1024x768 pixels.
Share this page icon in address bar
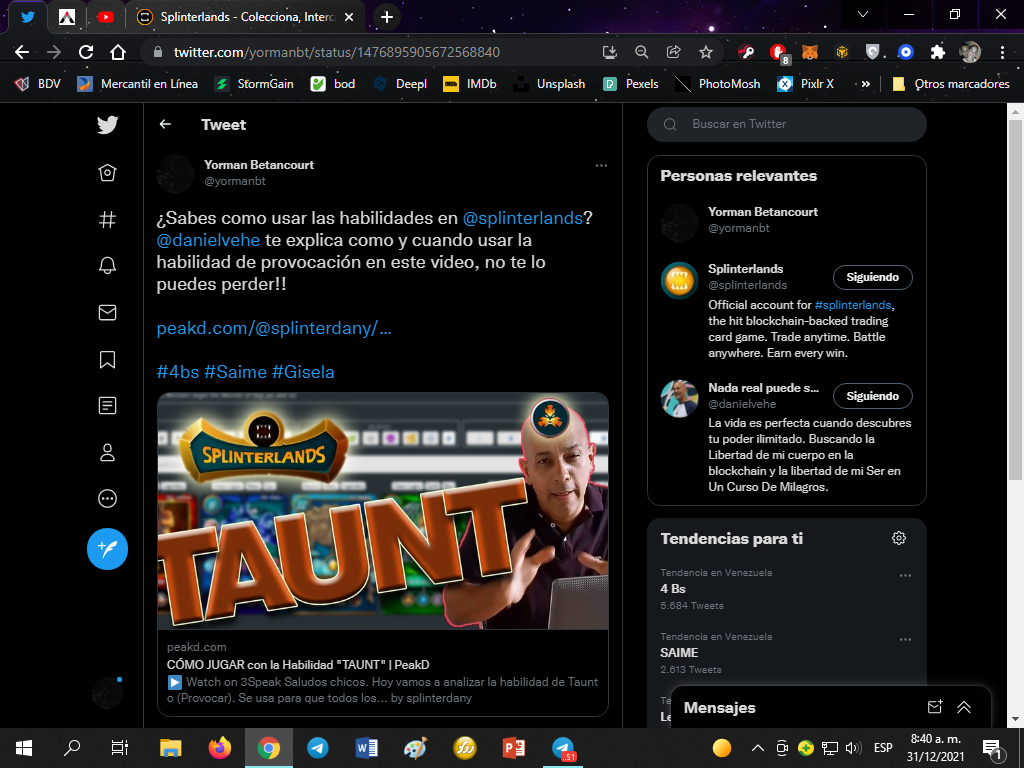point(673,52)
